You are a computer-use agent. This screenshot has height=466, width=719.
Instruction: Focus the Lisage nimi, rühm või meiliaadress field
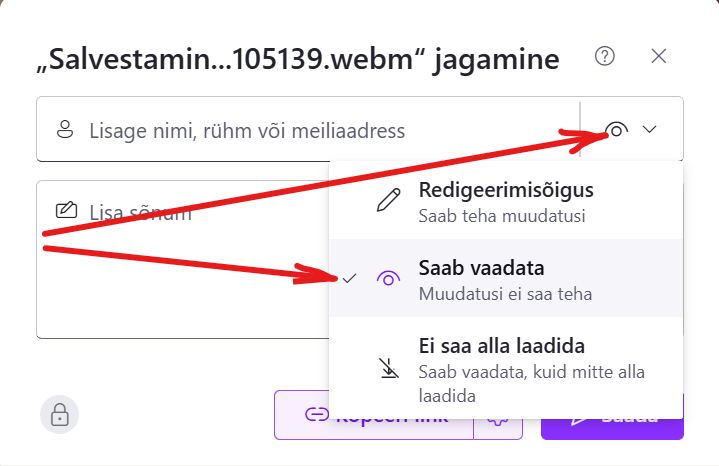click(x=300, y=130)
